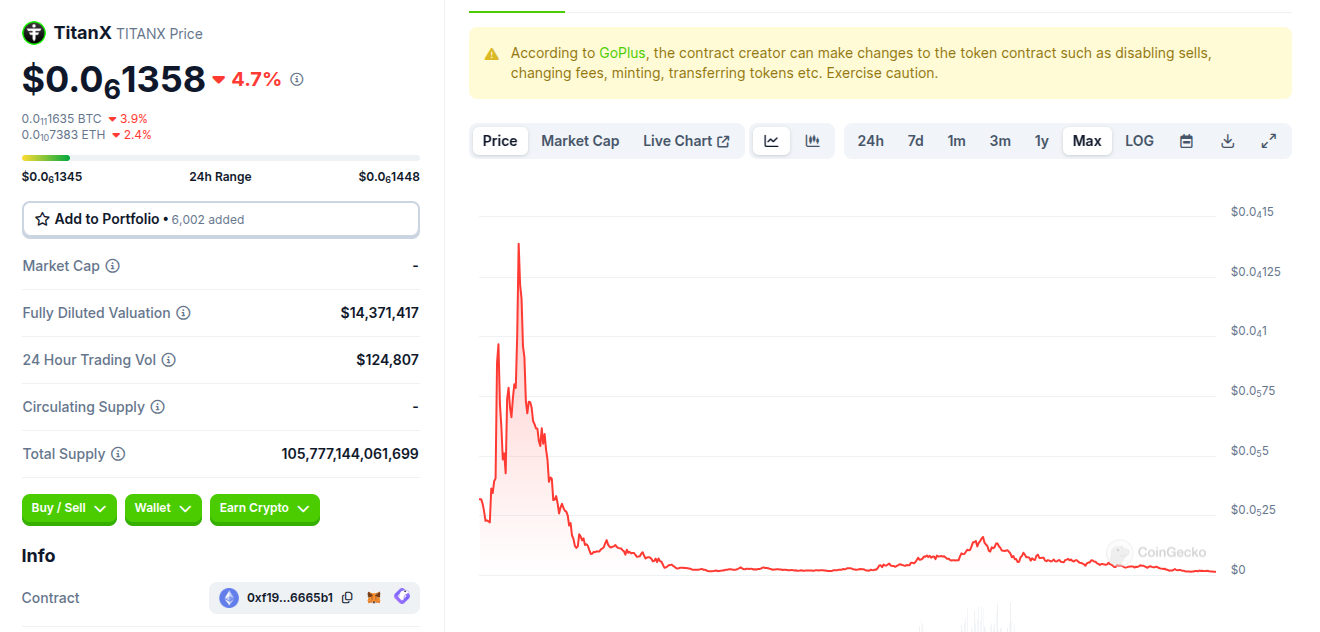The image size is (1320, 632).
Task: Select the 1y time range
Action: [x=1042, y=141]
